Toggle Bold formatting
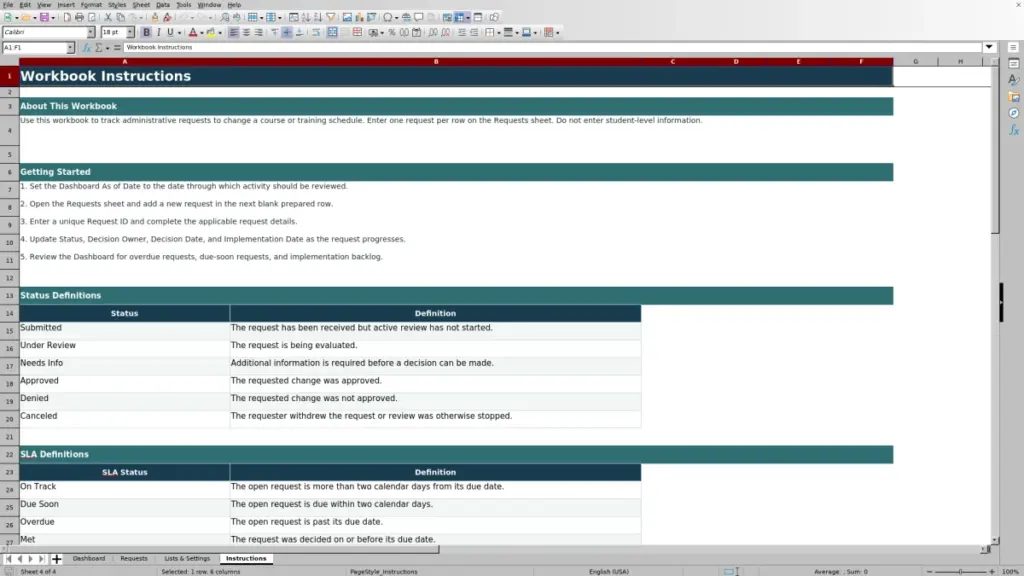The image size is (1024, 576). pos(146,32)
